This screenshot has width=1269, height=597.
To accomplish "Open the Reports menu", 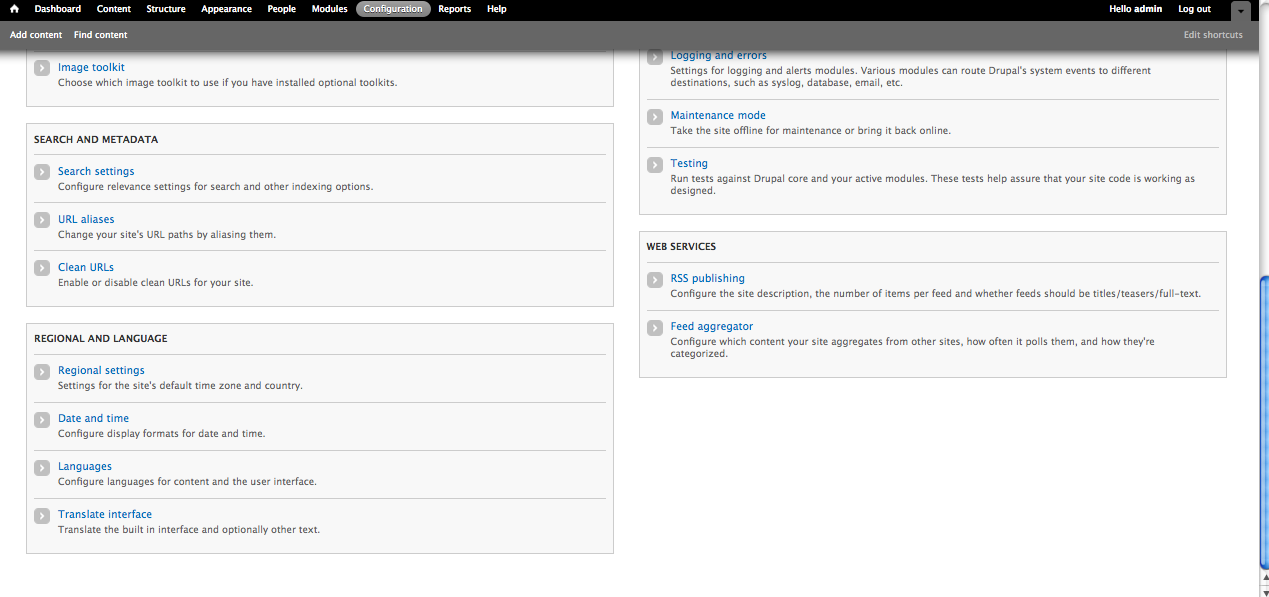I will (454, 9).
